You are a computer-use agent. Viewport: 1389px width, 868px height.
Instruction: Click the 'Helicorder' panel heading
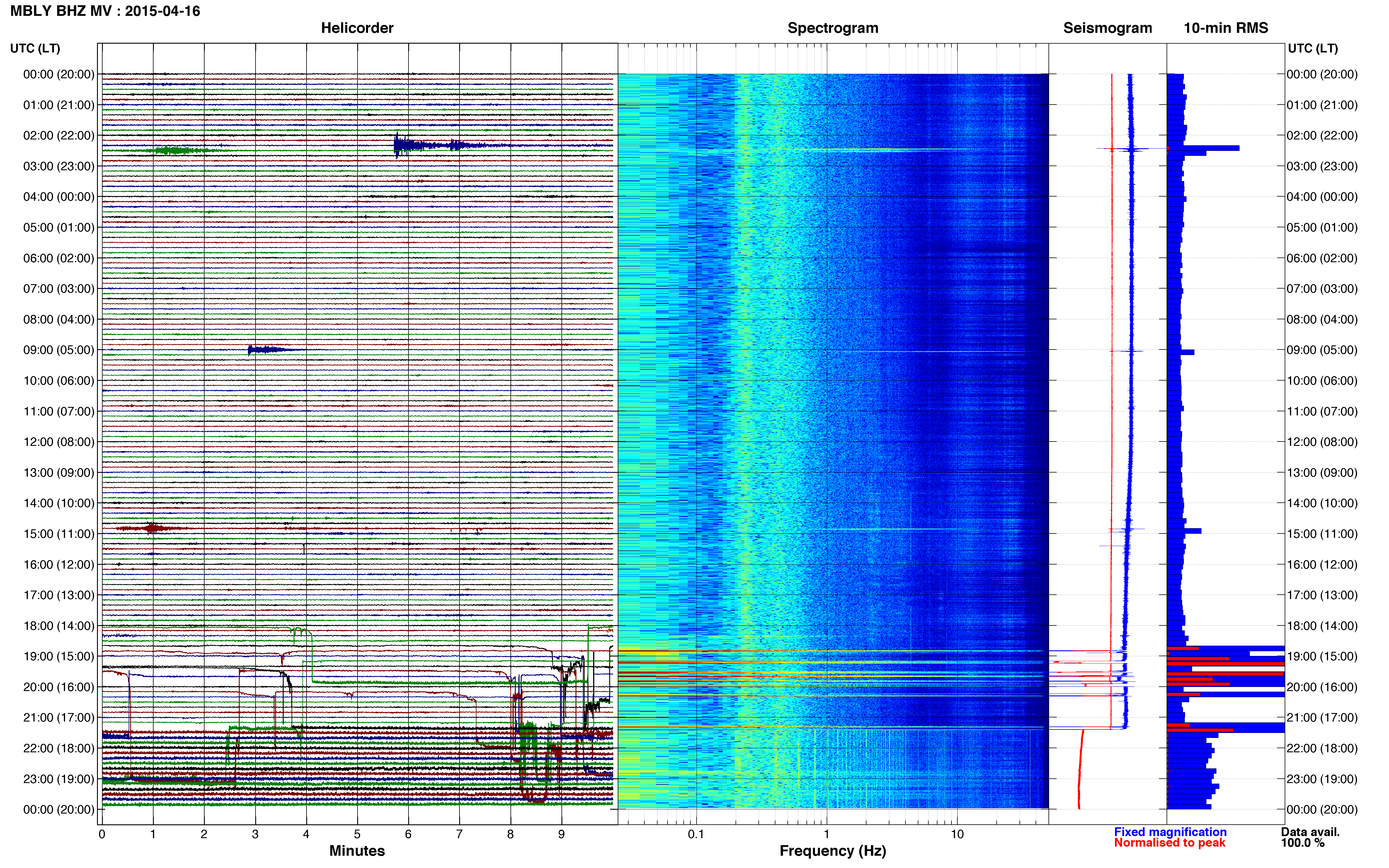[x=357, y=28]
